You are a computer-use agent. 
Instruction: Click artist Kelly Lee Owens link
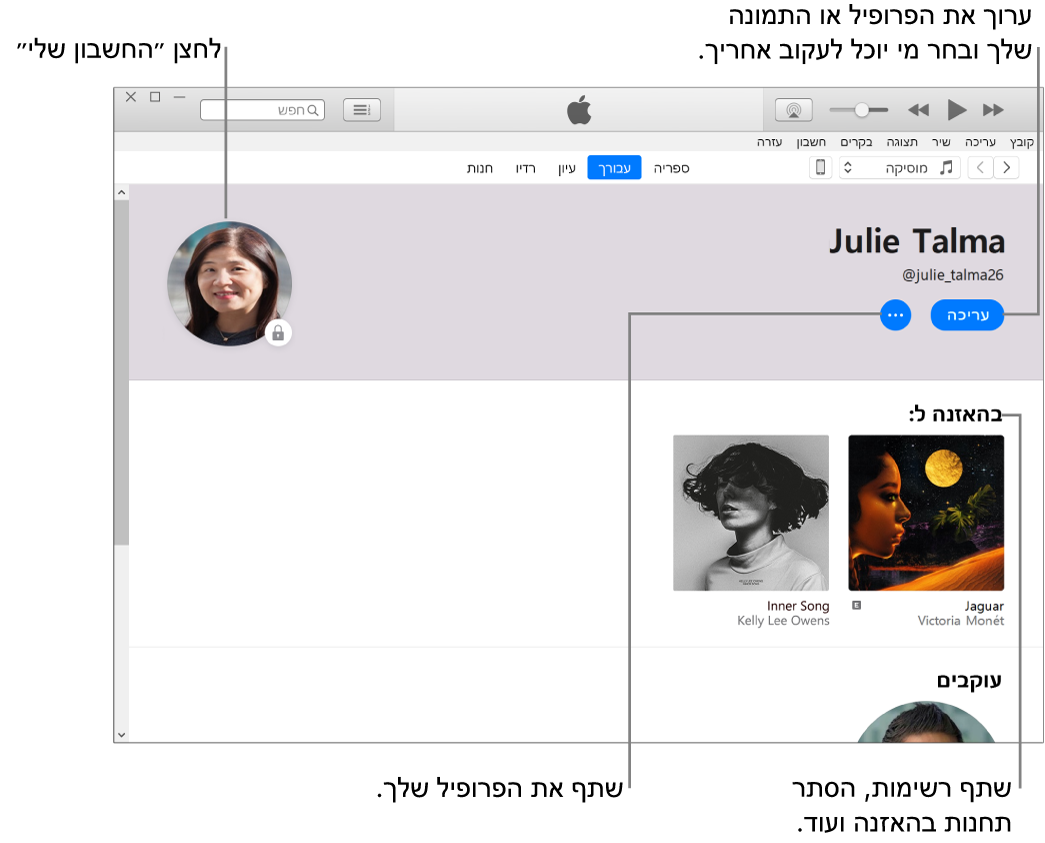point(783,620)
